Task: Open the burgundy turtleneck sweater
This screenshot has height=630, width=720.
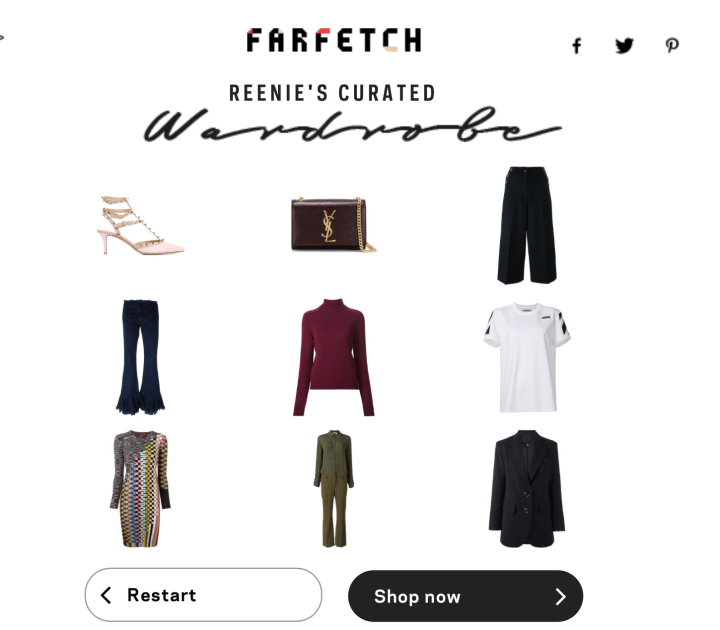Action: tap(334, 357)
